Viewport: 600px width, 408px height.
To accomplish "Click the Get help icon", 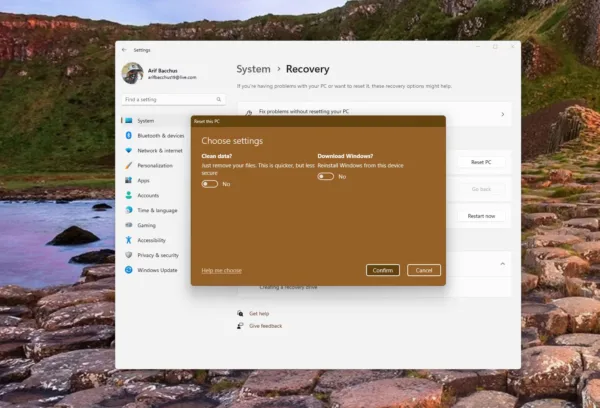I will coord(240,313).
